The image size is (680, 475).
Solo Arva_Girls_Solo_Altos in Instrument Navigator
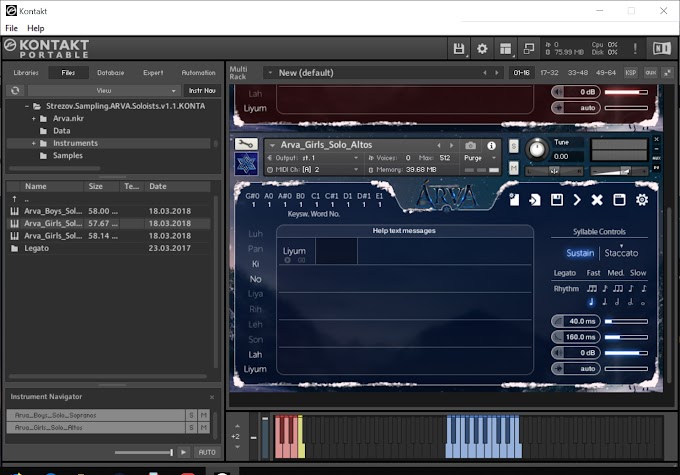coord(191,428)
